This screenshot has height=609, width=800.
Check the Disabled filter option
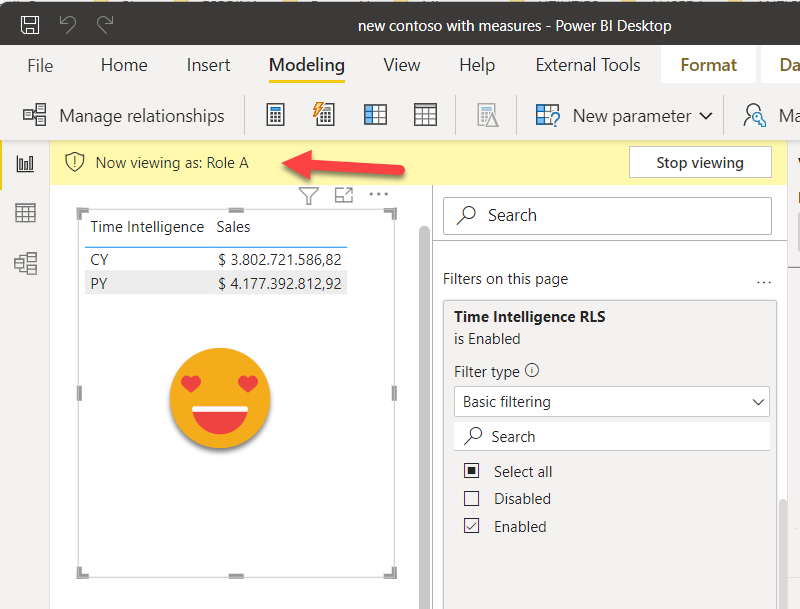coord(472,499)
